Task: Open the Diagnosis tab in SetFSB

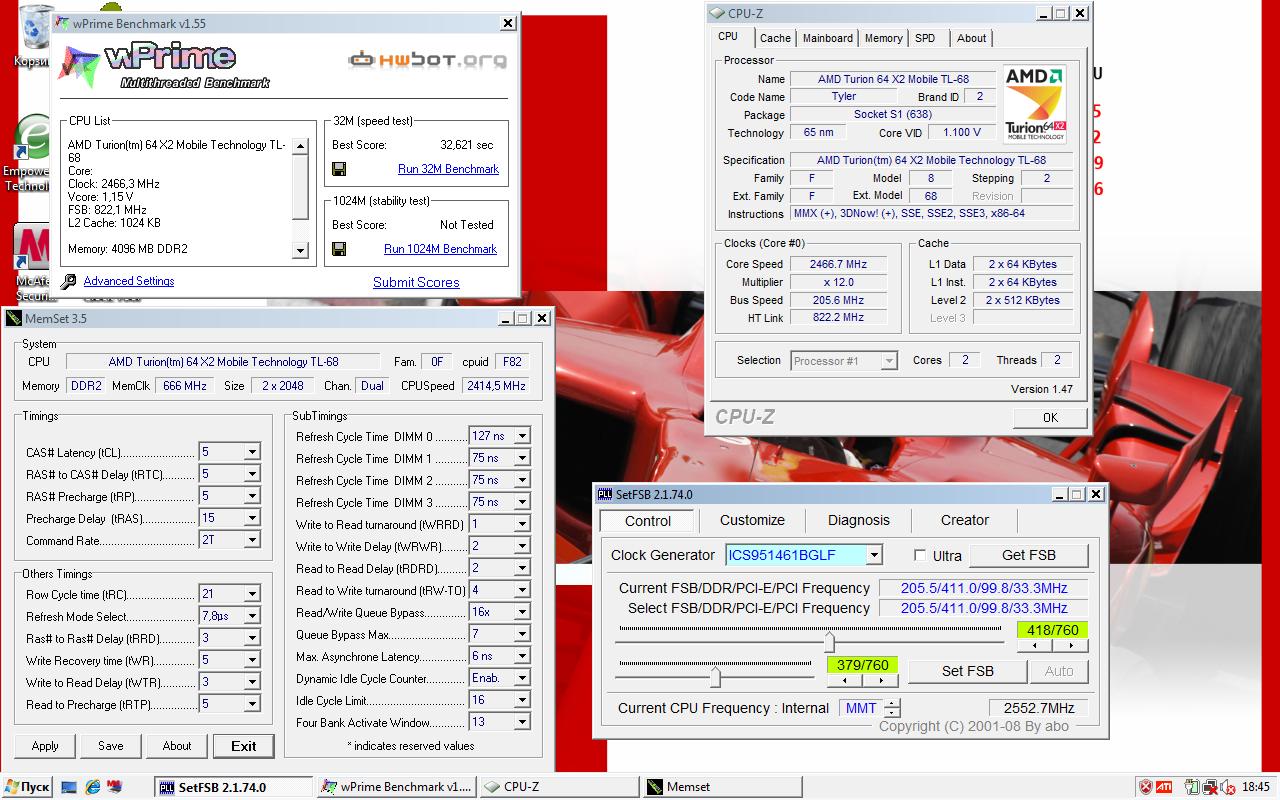Action: coord(858,520)
